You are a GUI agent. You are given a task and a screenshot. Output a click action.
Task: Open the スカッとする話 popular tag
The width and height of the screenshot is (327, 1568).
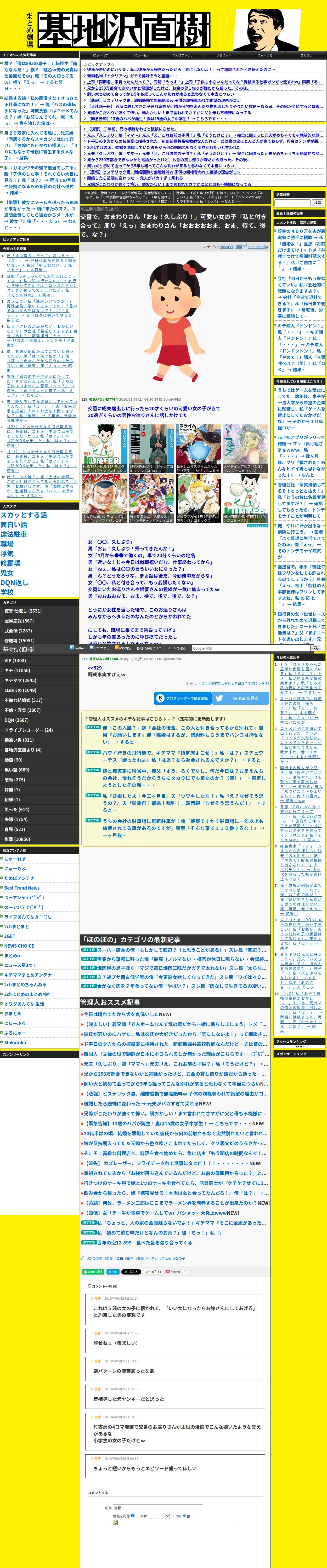pyautogui.click(x=24, y=515)
